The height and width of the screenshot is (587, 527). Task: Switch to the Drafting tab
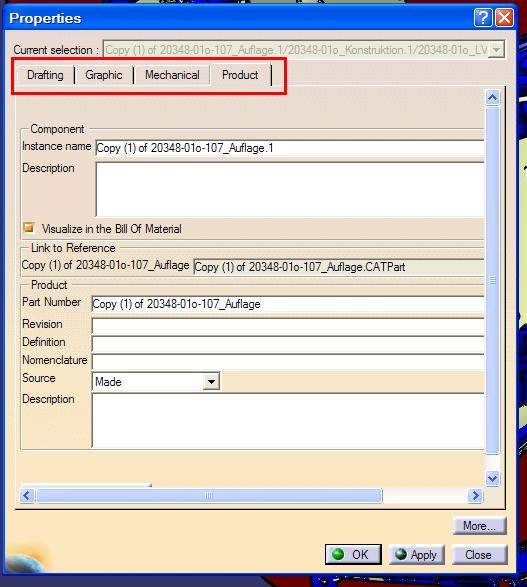pyautogui.click(x=45, y=75)
